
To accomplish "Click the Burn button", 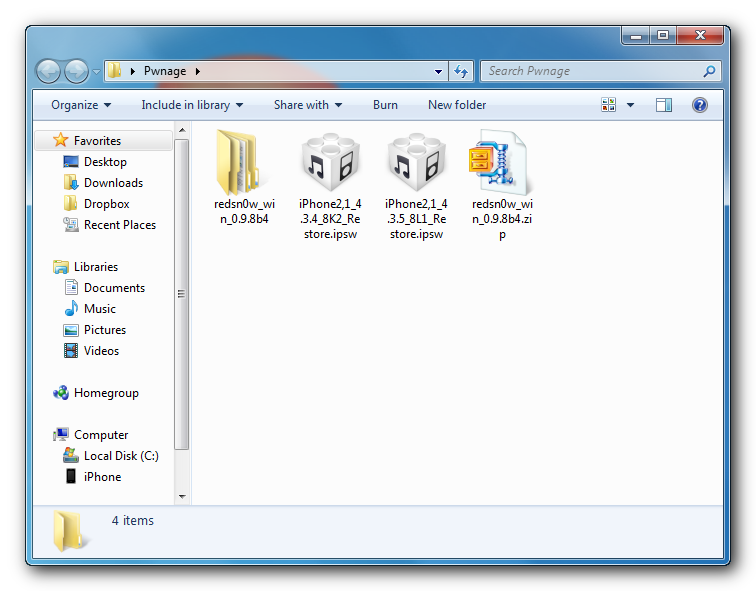I will [385, 105].
